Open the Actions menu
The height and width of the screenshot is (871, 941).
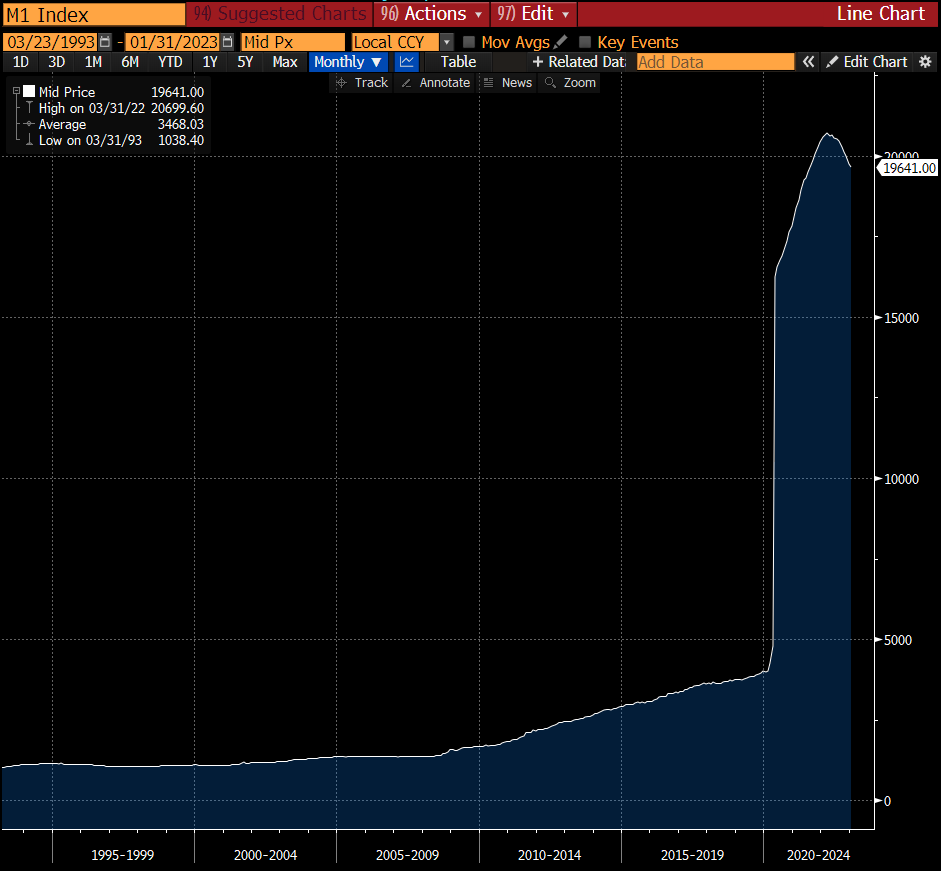pos(431,14)
